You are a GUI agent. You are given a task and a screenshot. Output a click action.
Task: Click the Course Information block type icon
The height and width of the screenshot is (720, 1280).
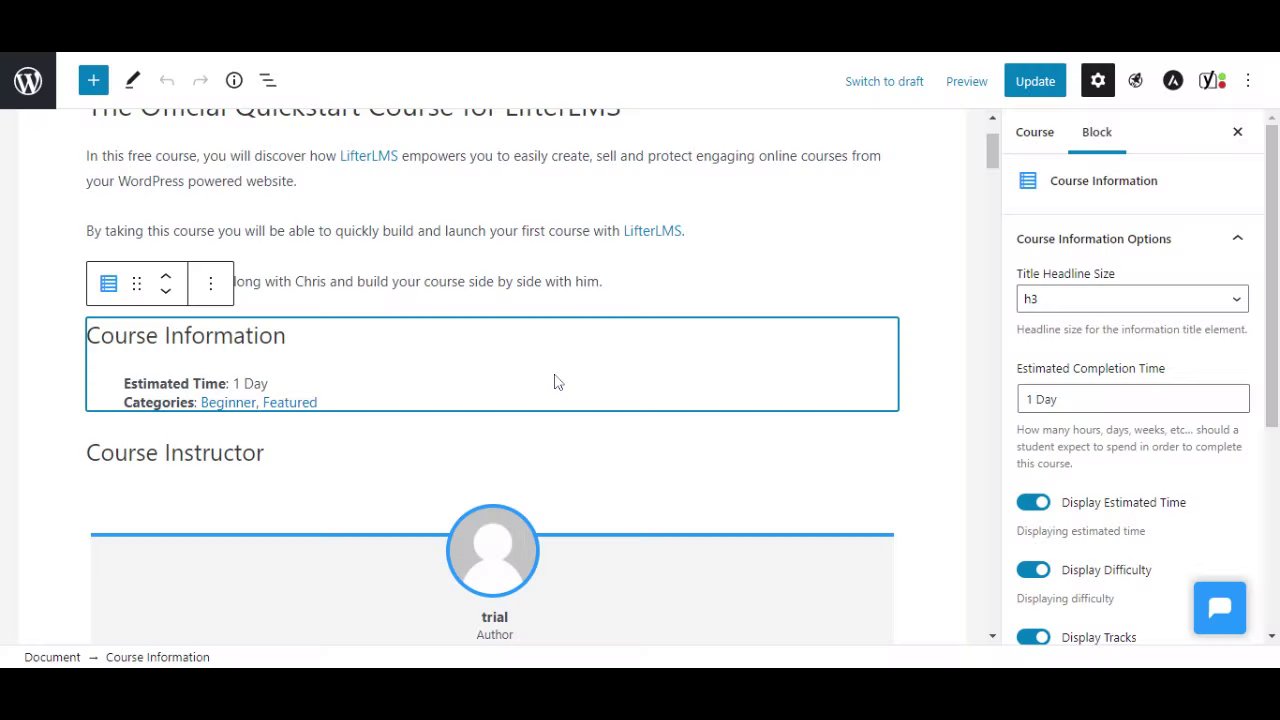point(109,284)
